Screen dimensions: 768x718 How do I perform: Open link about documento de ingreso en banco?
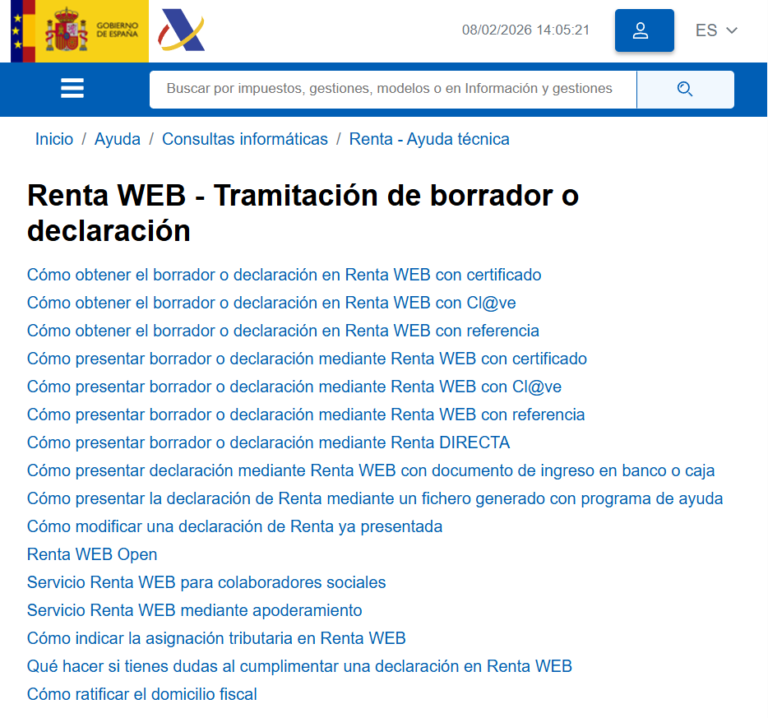pyautogui.click(x=371, y=470)
